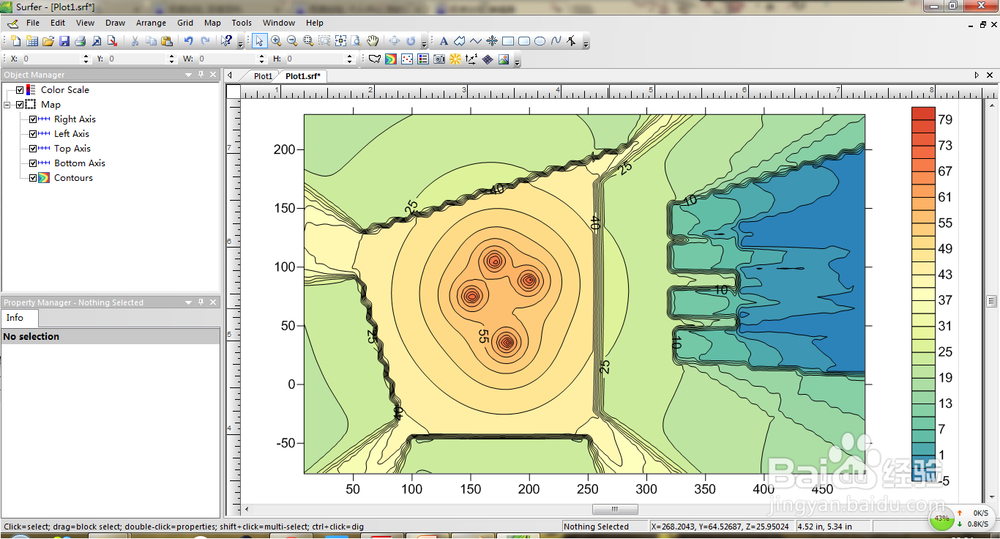Switch to the Plot1 tab
1000x539 pixels.
point(263,76)
